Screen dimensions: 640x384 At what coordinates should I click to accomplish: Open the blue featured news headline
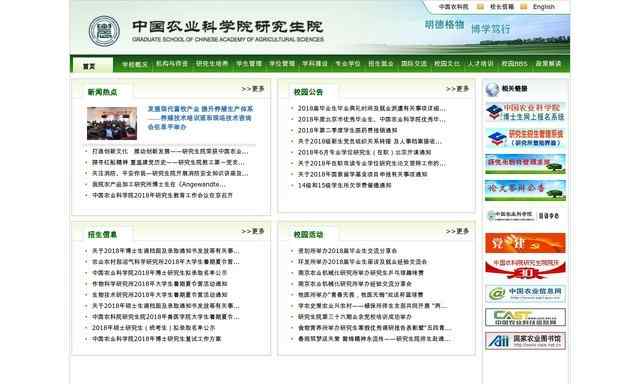[x=200, y=118]
